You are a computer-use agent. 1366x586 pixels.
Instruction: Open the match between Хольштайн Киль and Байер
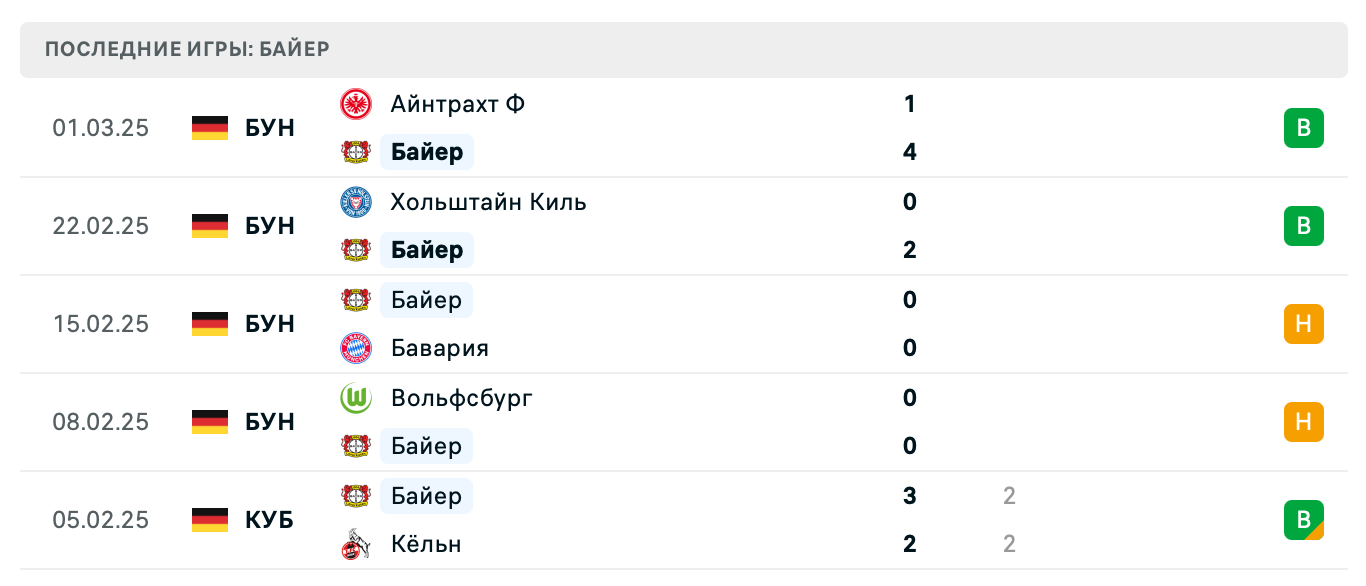683,226
